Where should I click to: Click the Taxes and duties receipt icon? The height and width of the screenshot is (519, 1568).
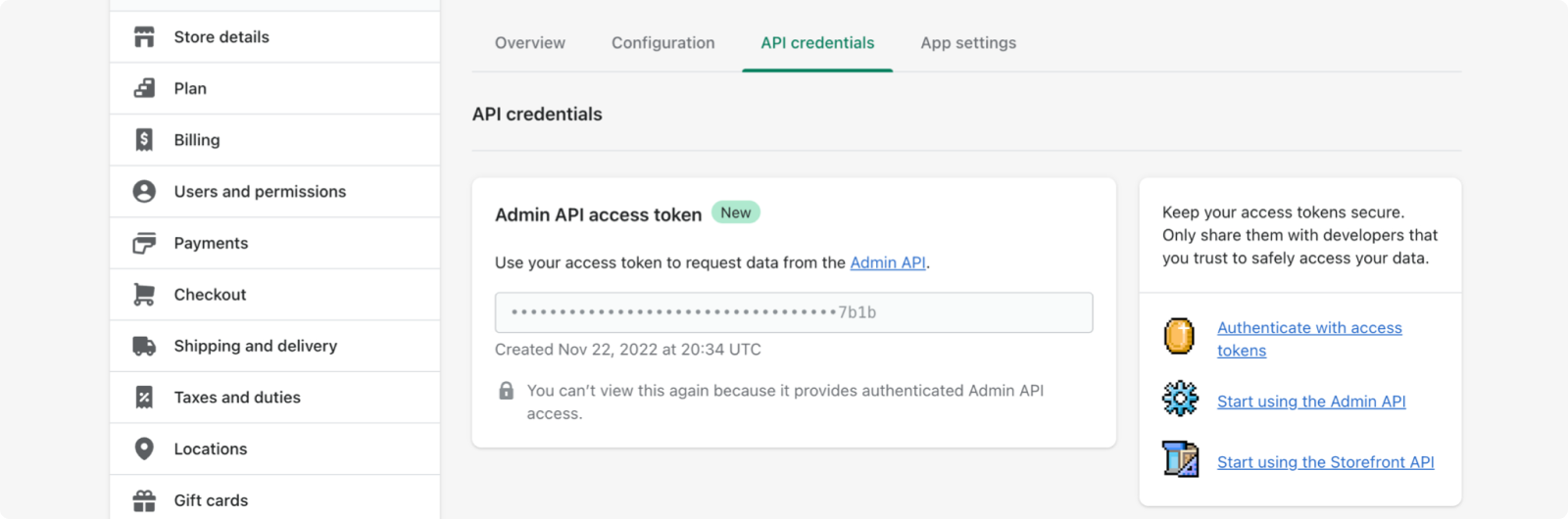[x=144, y=398]
